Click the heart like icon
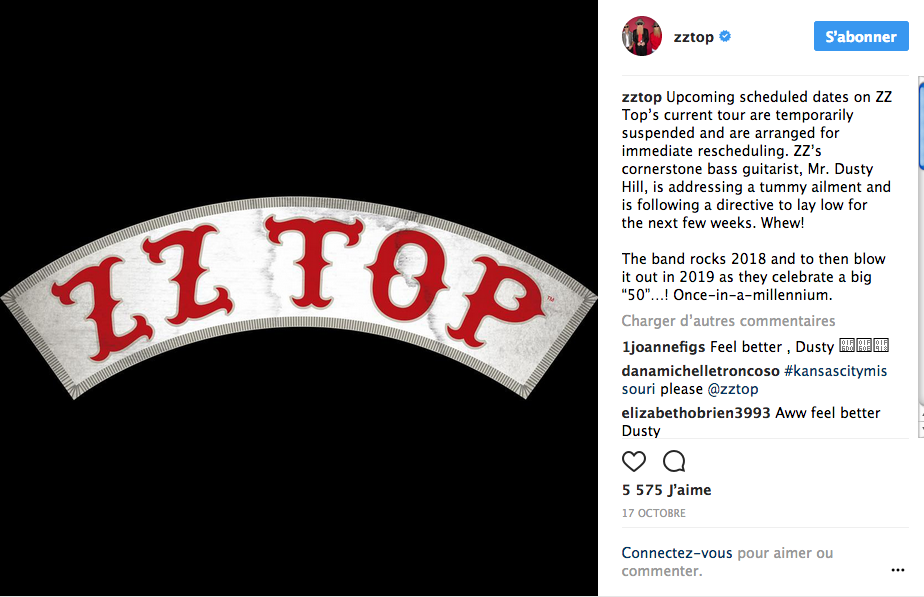Viewport: 924px width, 597px height. pos(634,461)
